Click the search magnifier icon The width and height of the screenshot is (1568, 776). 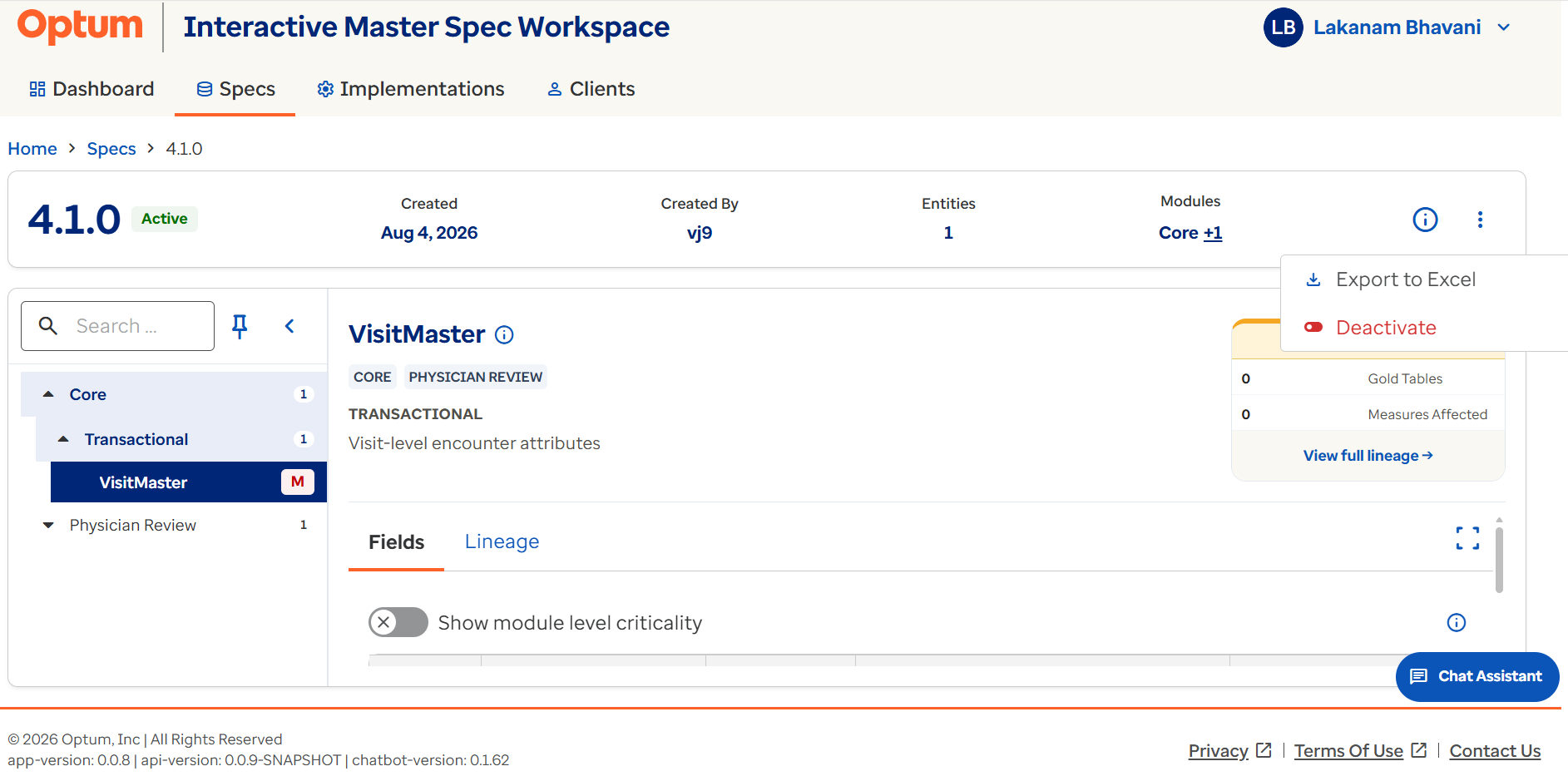pyautogui.click(x=48, y=326)
